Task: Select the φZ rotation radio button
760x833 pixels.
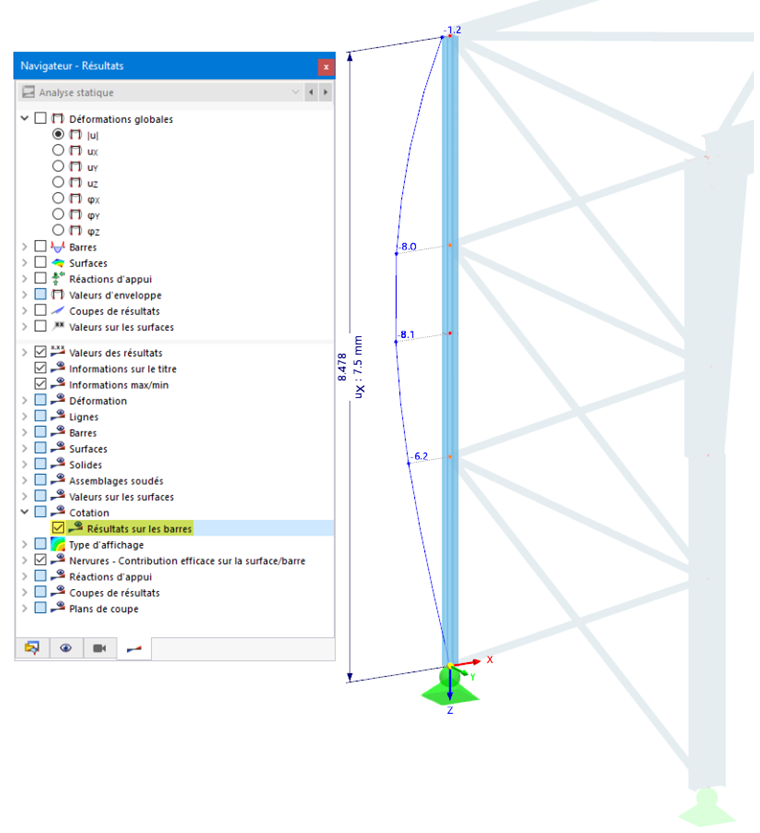Action: pyautogui.click(x=58, y=230)
